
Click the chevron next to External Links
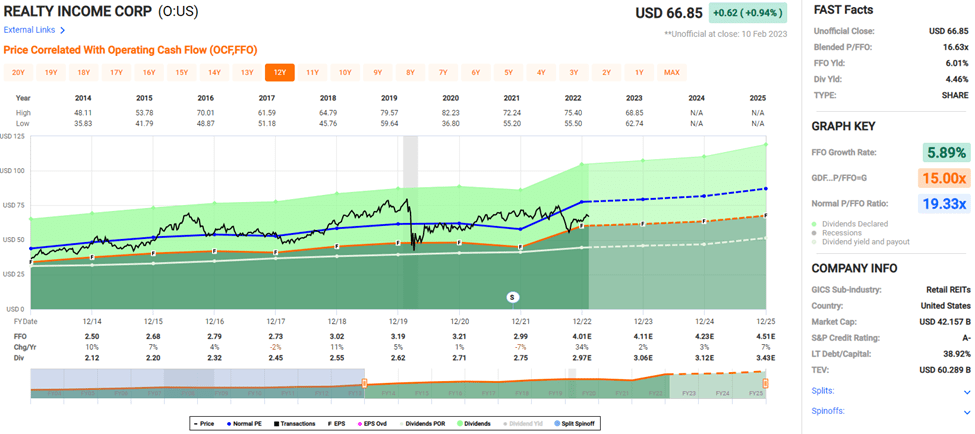click(63, 30)
